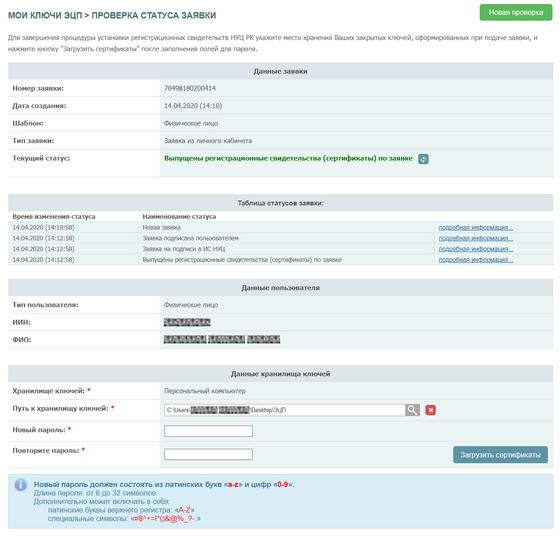Open details link for 'Заявка подписана пользователем'
The image size is (560, 538).
[x=476, y=238]
